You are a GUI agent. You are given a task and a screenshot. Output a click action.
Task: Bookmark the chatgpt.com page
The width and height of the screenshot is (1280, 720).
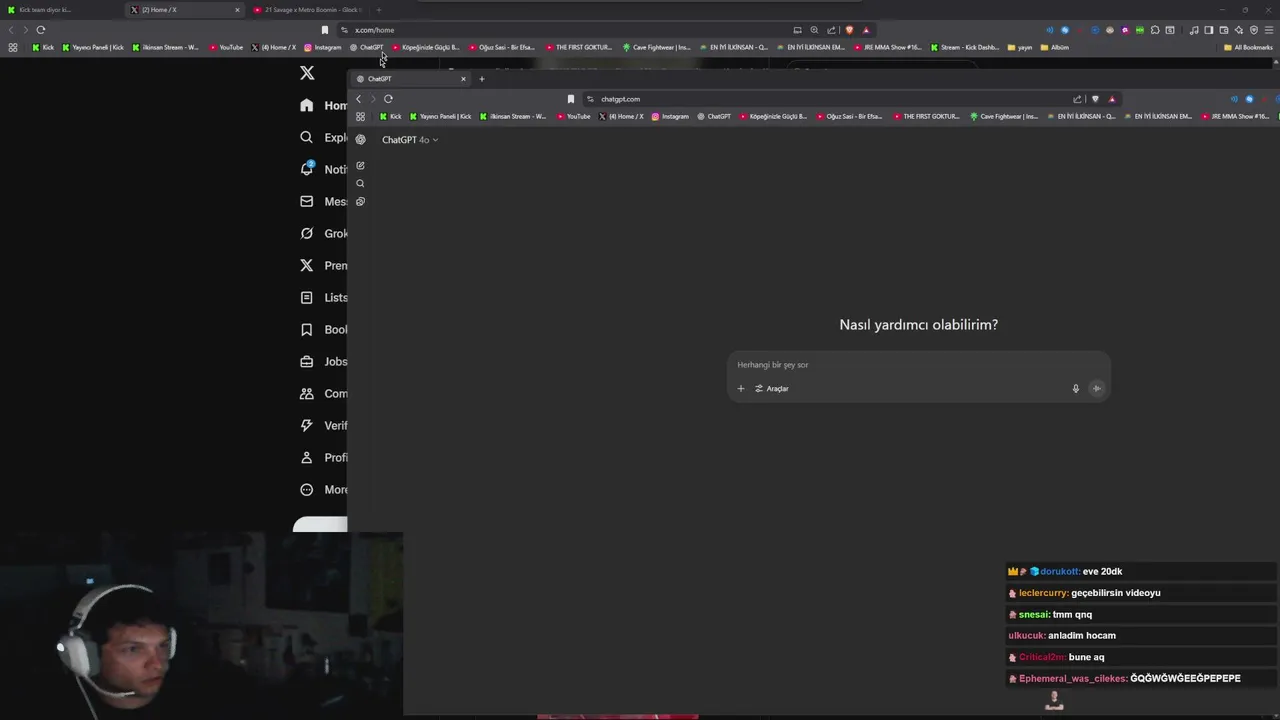571,99
